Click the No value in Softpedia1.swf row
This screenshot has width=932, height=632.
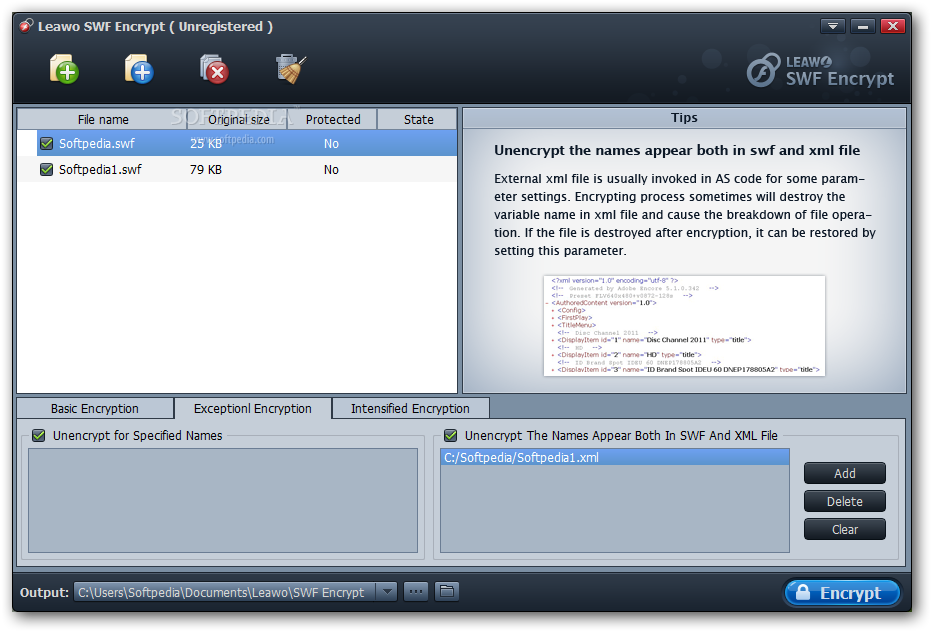point(331,169)
